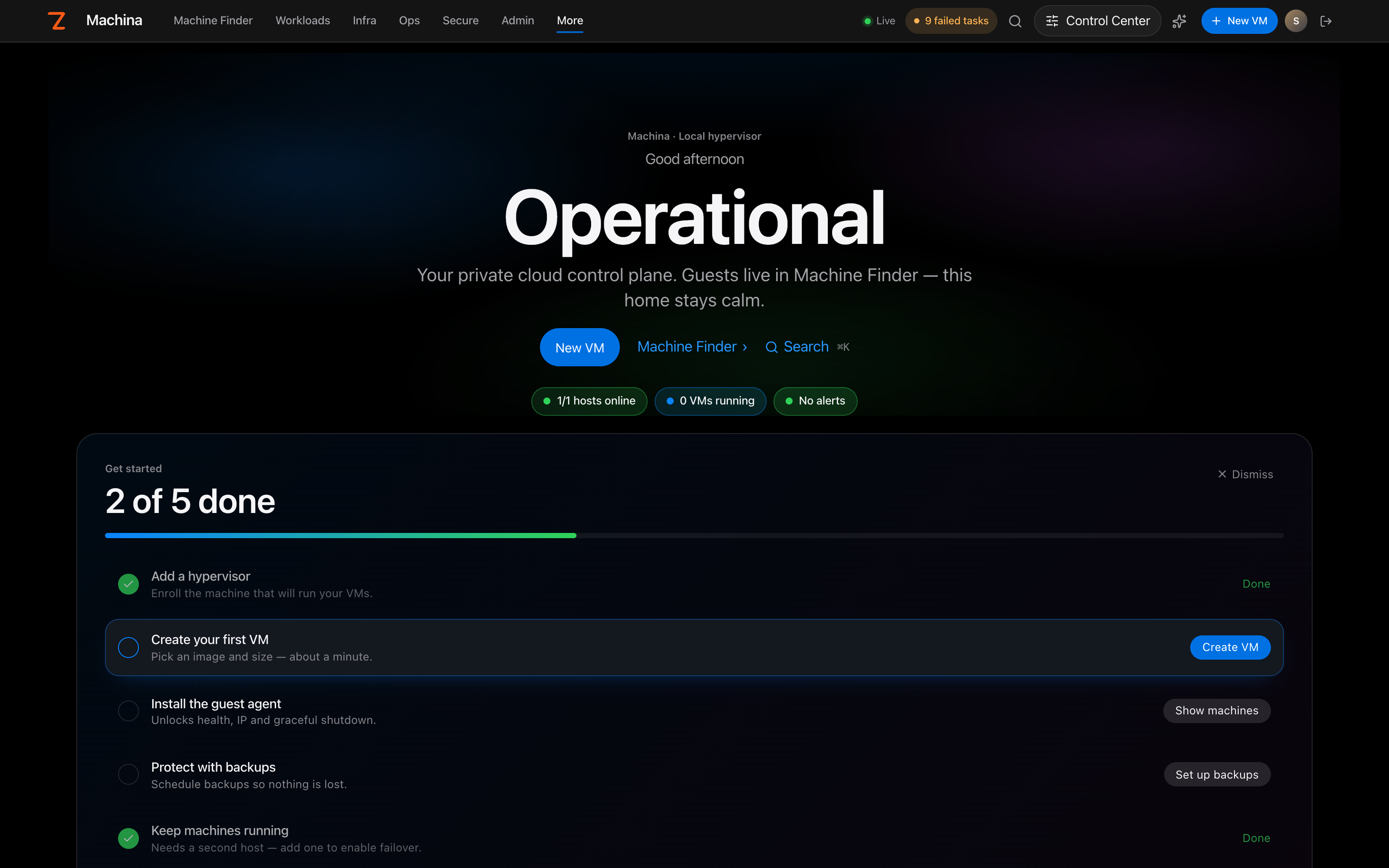Open Control Center with sliders icon
1389x868 pixels.
(x=1097, y=21)
